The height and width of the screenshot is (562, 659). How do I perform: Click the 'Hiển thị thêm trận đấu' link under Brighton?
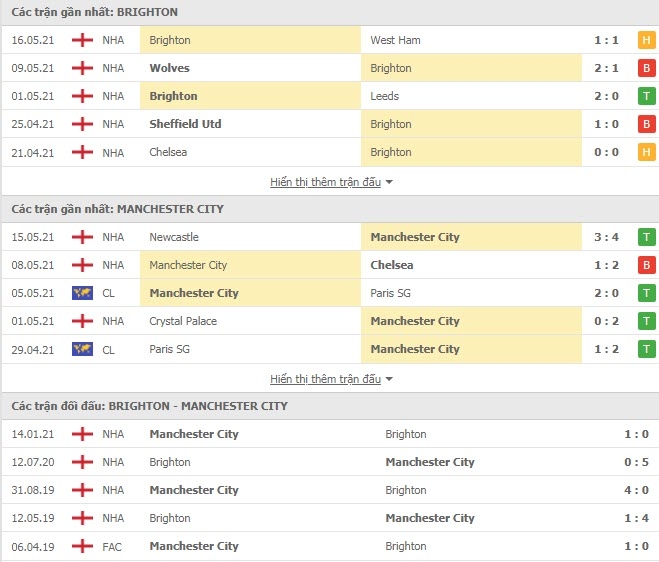click(325, 182)
